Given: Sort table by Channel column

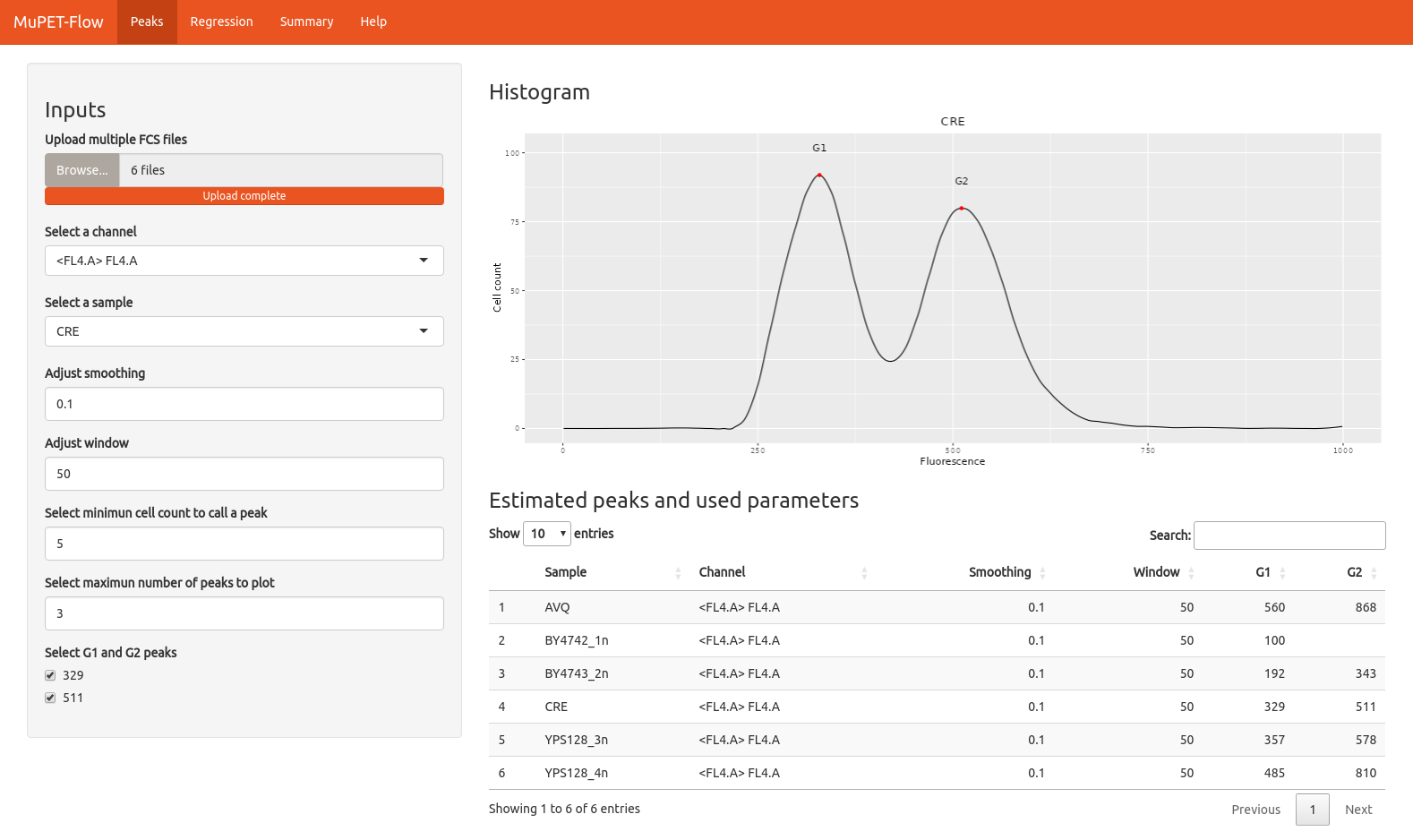Looking at the screenshot, I should 722,572.
